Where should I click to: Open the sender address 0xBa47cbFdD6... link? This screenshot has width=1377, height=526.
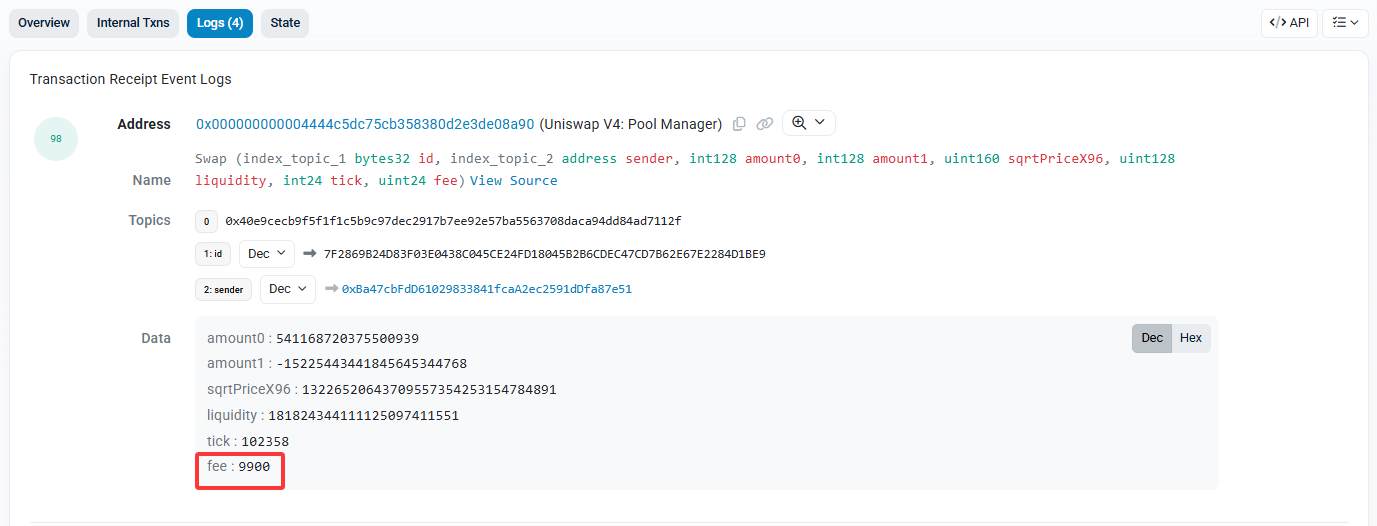pyautogui.click(x=487, y=289)
